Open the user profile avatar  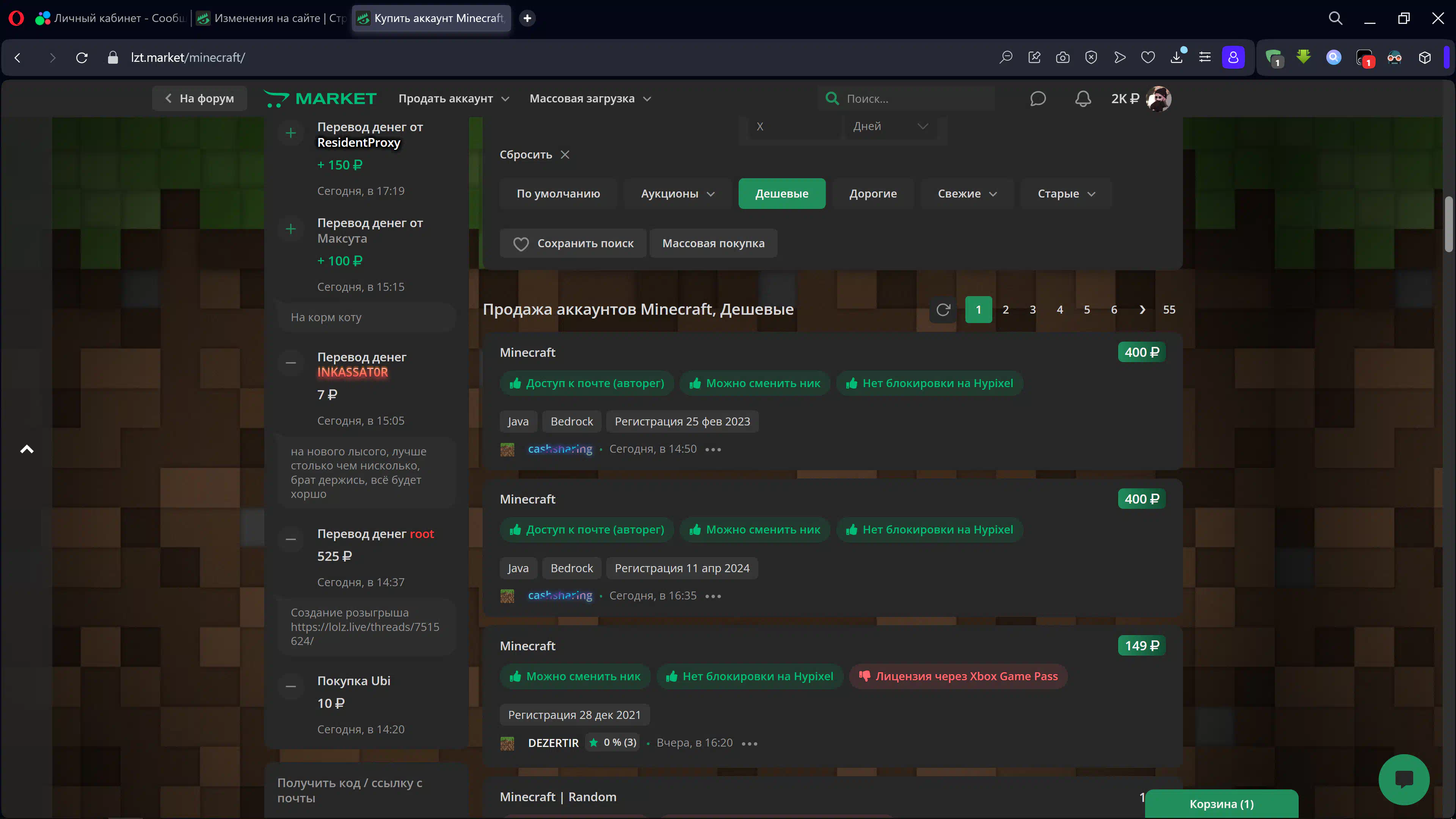point(1158,99)
